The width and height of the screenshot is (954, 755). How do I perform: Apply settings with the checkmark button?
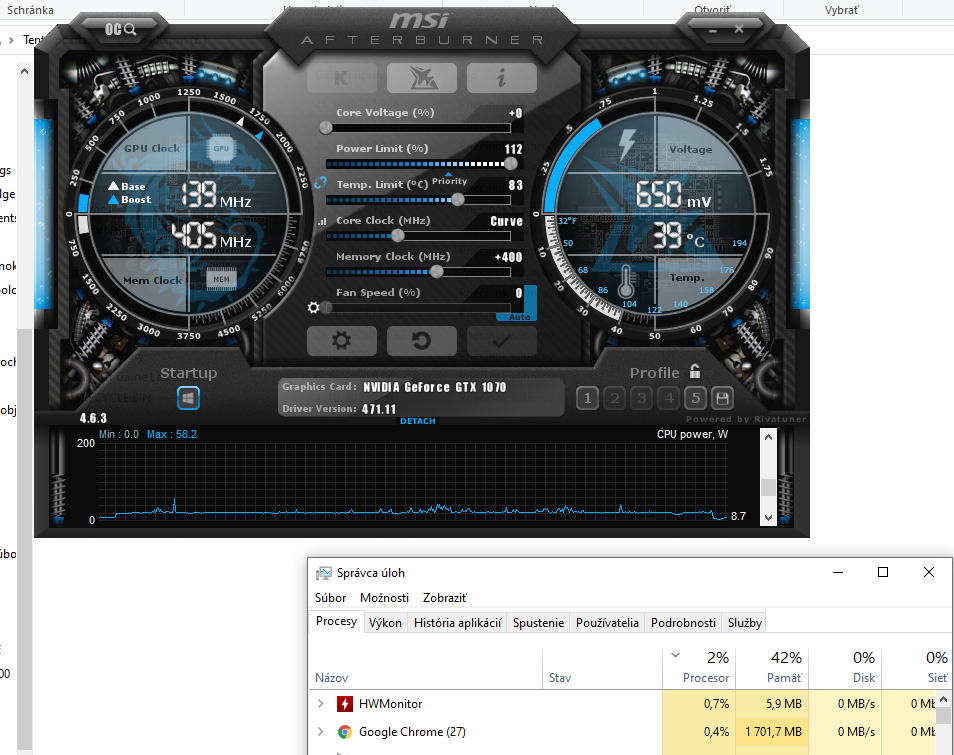pos(501,341)
